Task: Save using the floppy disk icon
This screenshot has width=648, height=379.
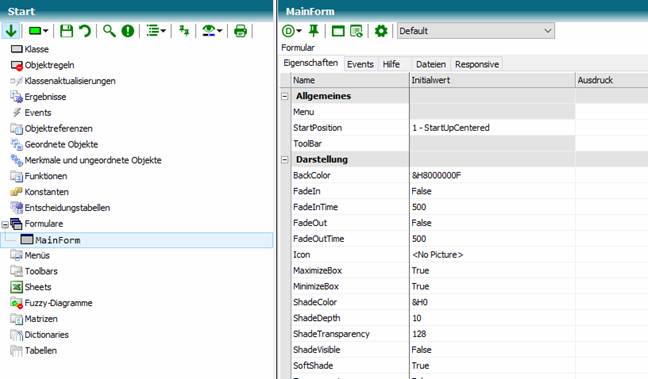Action: [x=67, y=31]
